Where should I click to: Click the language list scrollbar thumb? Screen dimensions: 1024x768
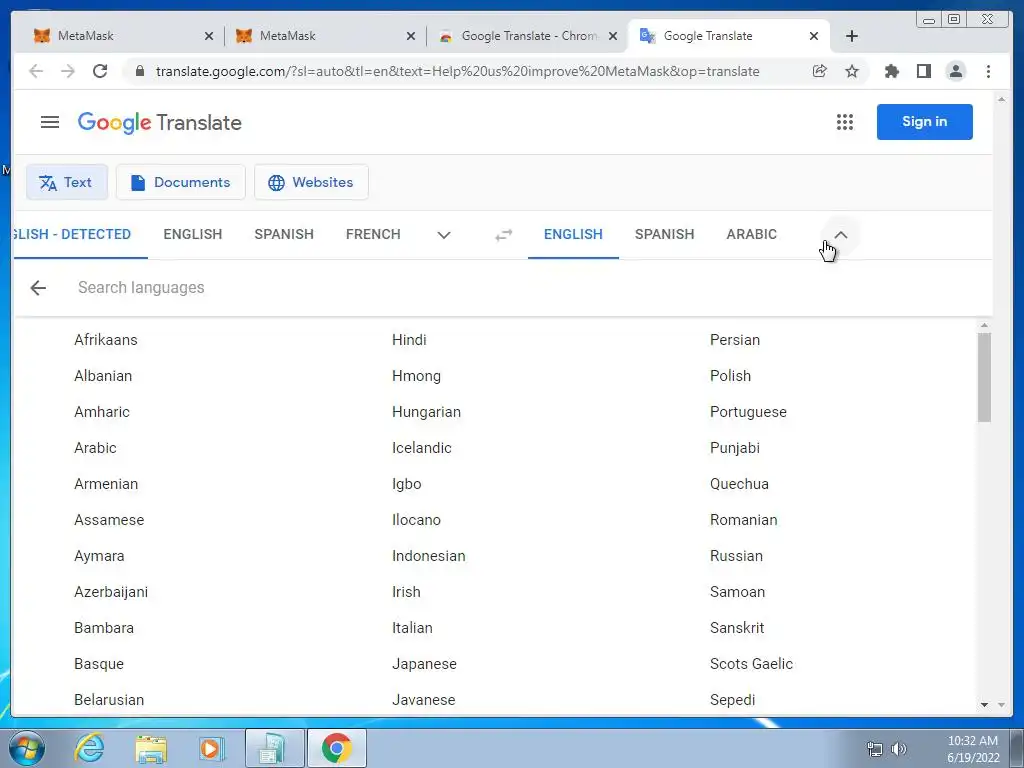[x=984, y=377]
